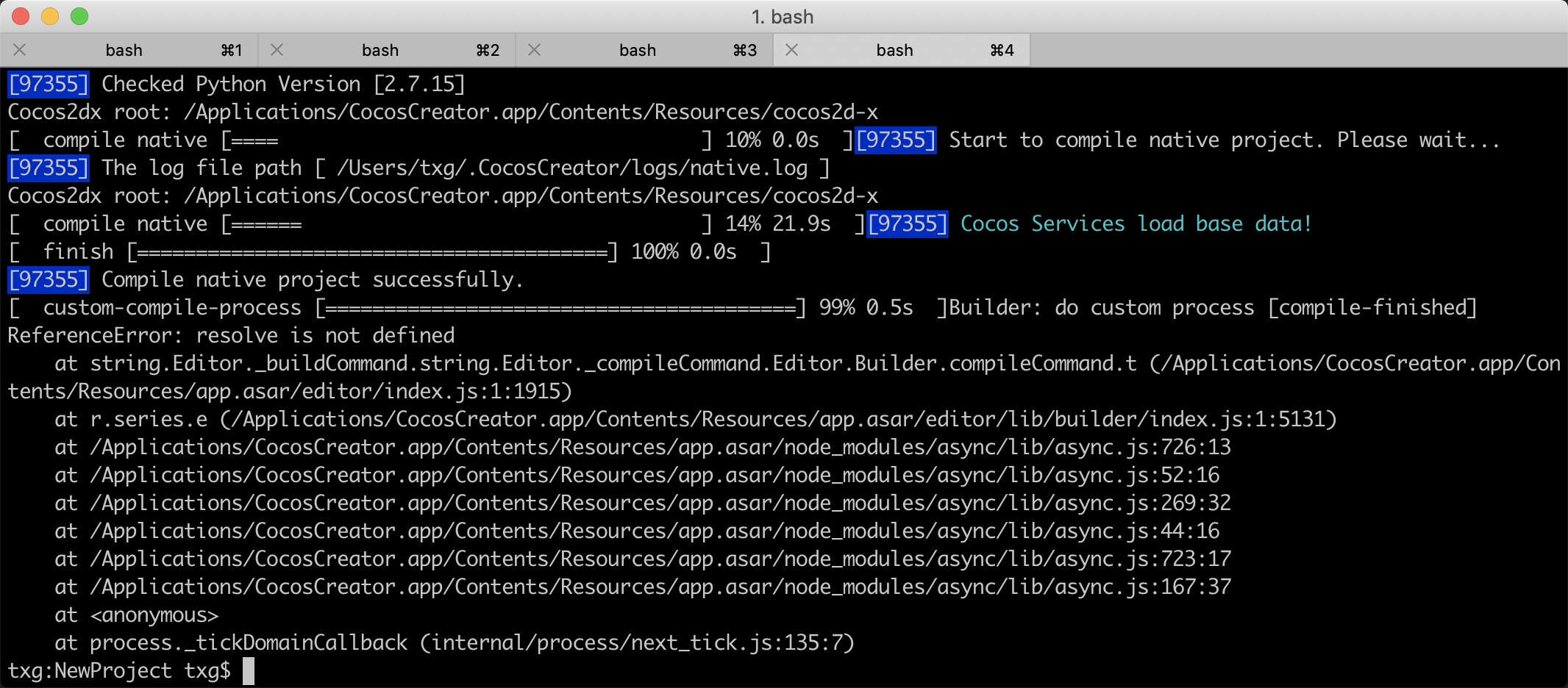
Task: Close the fourth bash tab
Action: [792, 50]
